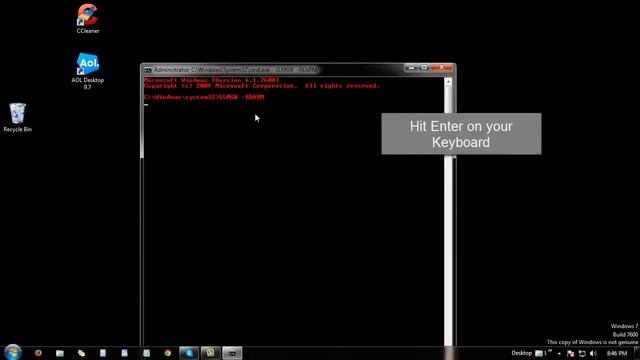
Task: Open the Chrome icon in the taskbar
Action: click(x=167, y=353)
